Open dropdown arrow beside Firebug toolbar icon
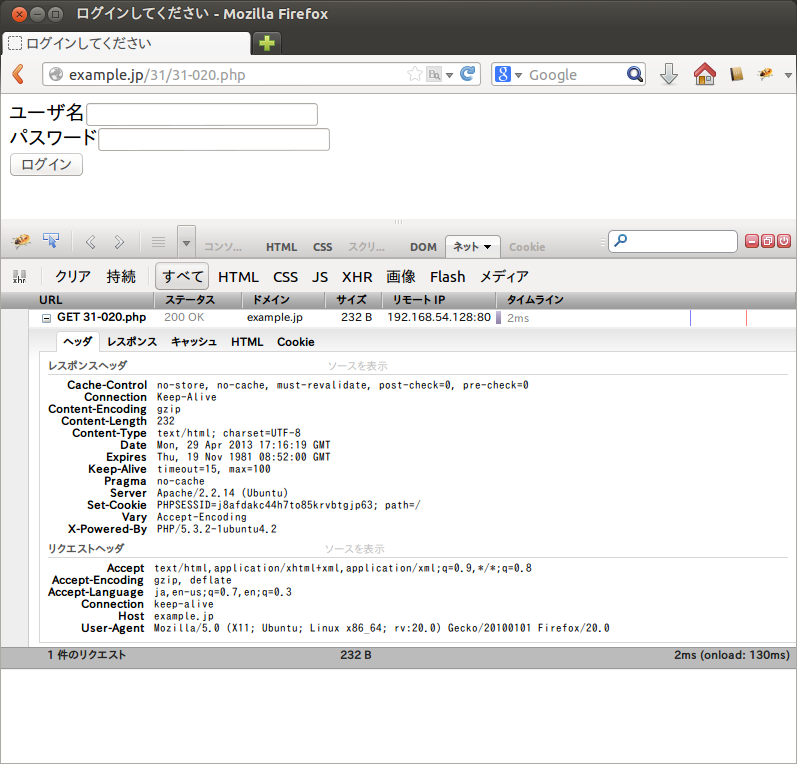 pos(788,75)
